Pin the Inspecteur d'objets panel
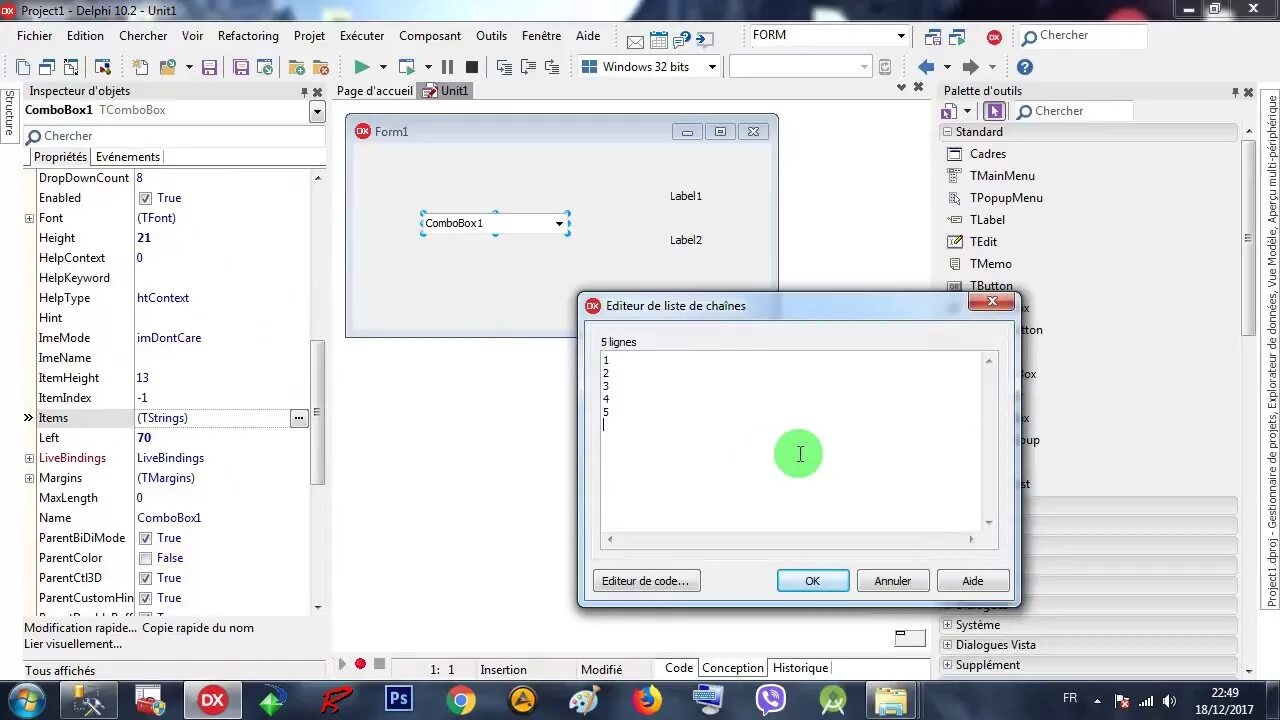The image size is (1280, 720). pos(305,92)
